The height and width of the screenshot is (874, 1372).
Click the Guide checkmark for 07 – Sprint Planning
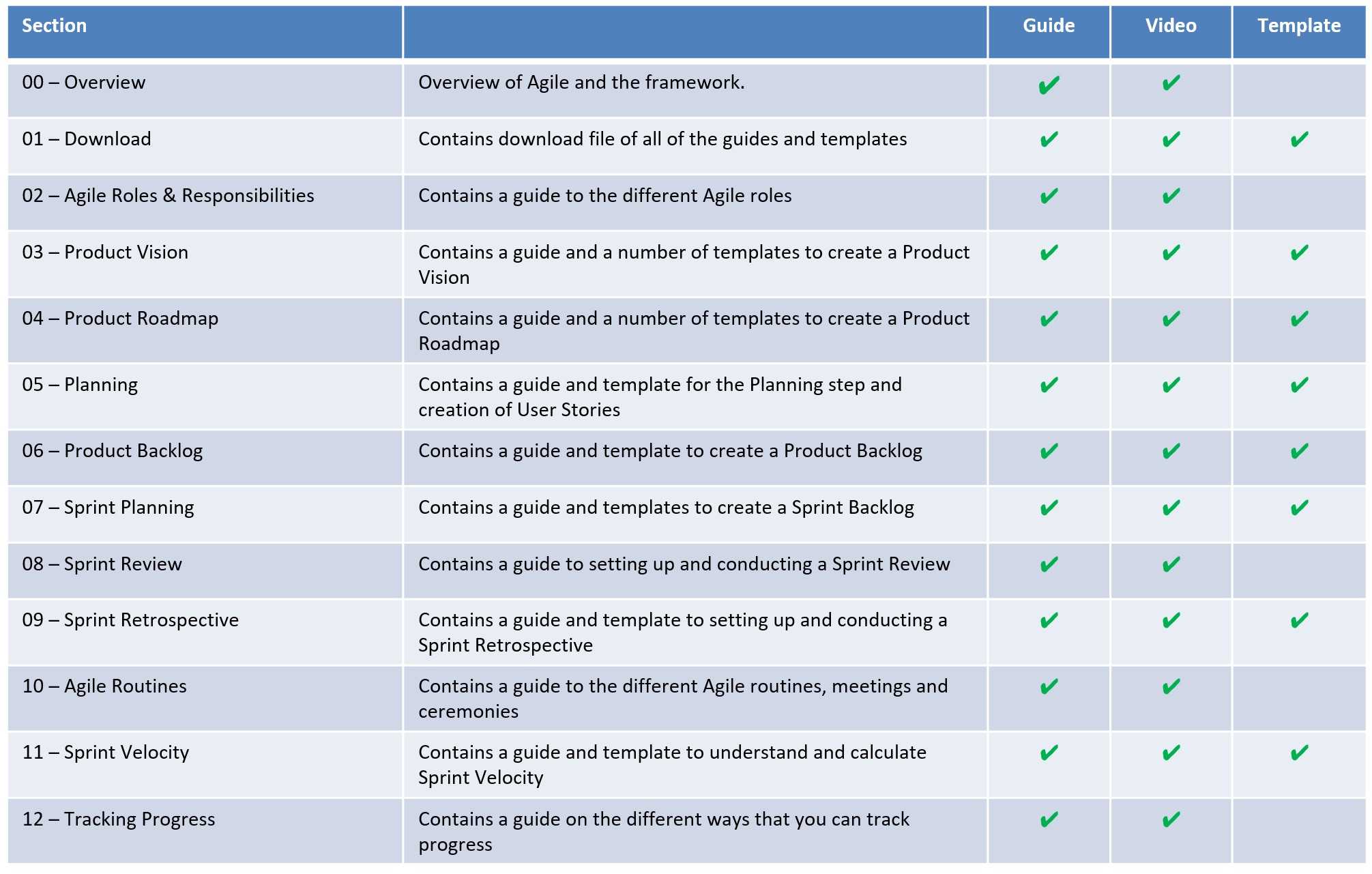(x=1049, y=508)
